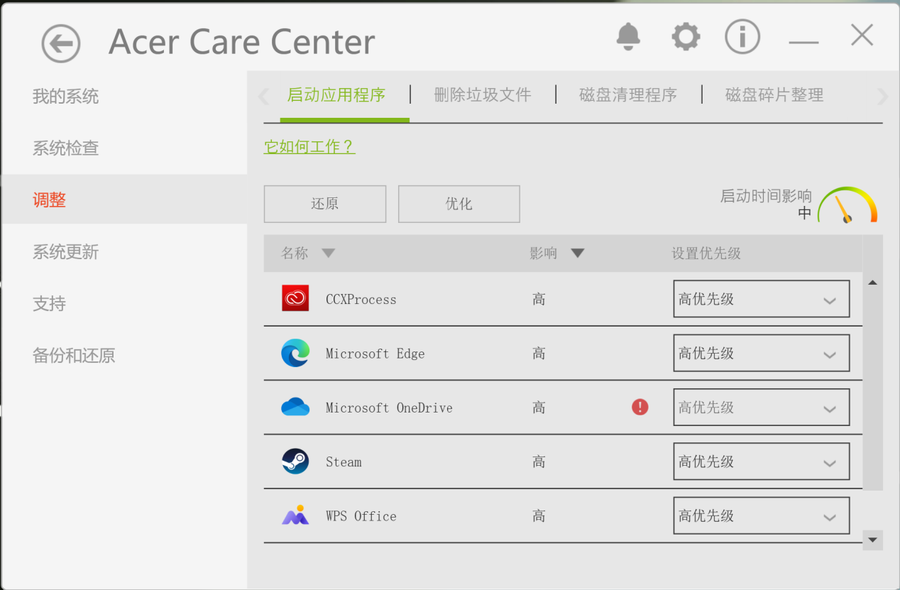Click the red warning icon for OneDrive
This screenshot has height=590, width=900.
coord(640,407)
